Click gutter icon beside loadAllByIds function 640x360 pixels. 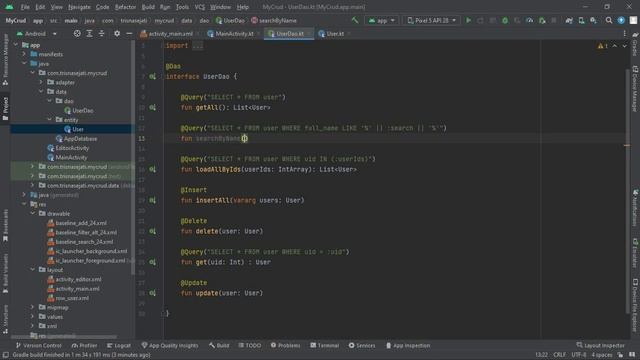click(152, 169)
